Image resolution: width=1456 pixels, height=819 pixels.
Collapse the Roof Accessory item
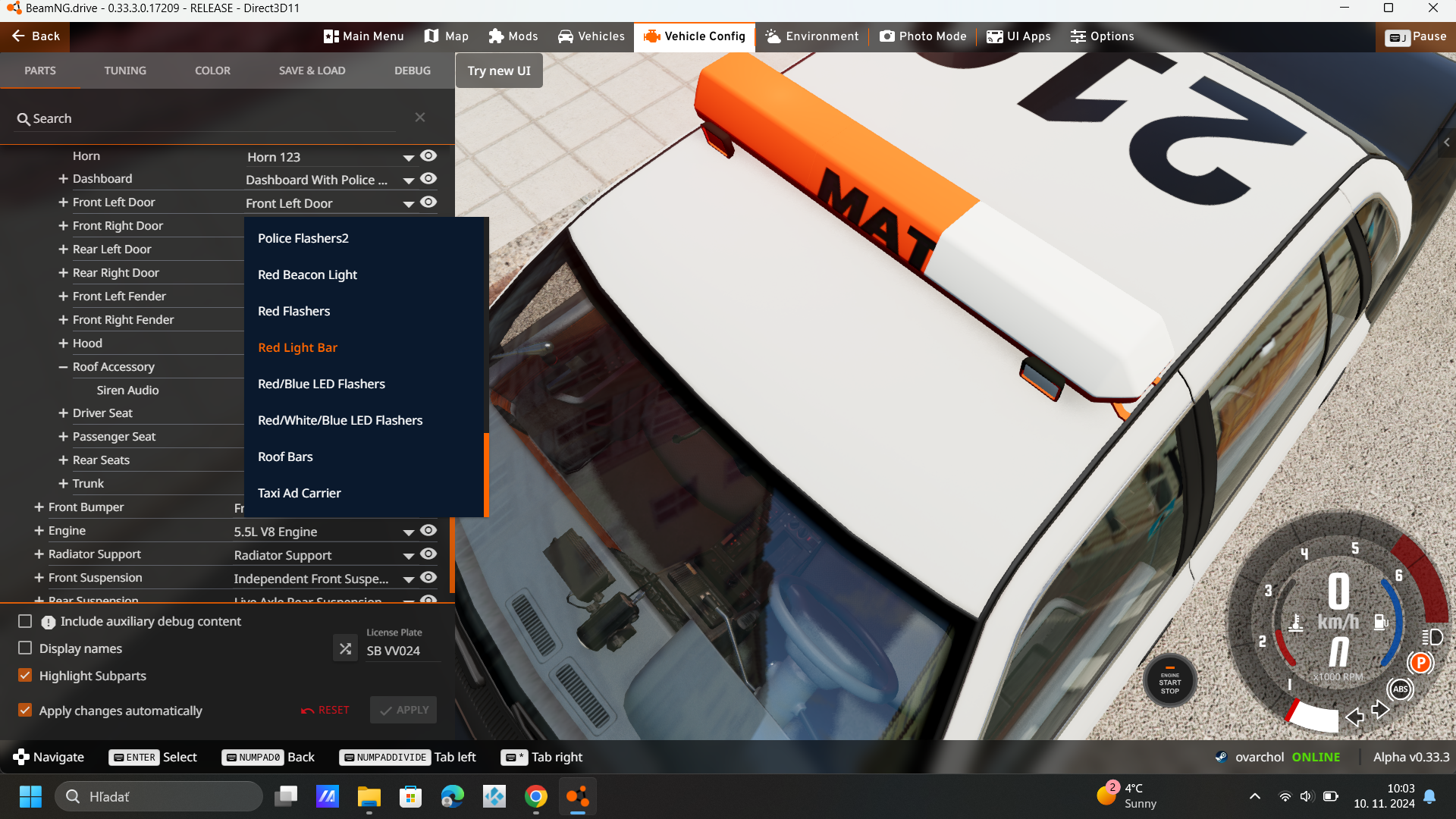tap(63, 367)
